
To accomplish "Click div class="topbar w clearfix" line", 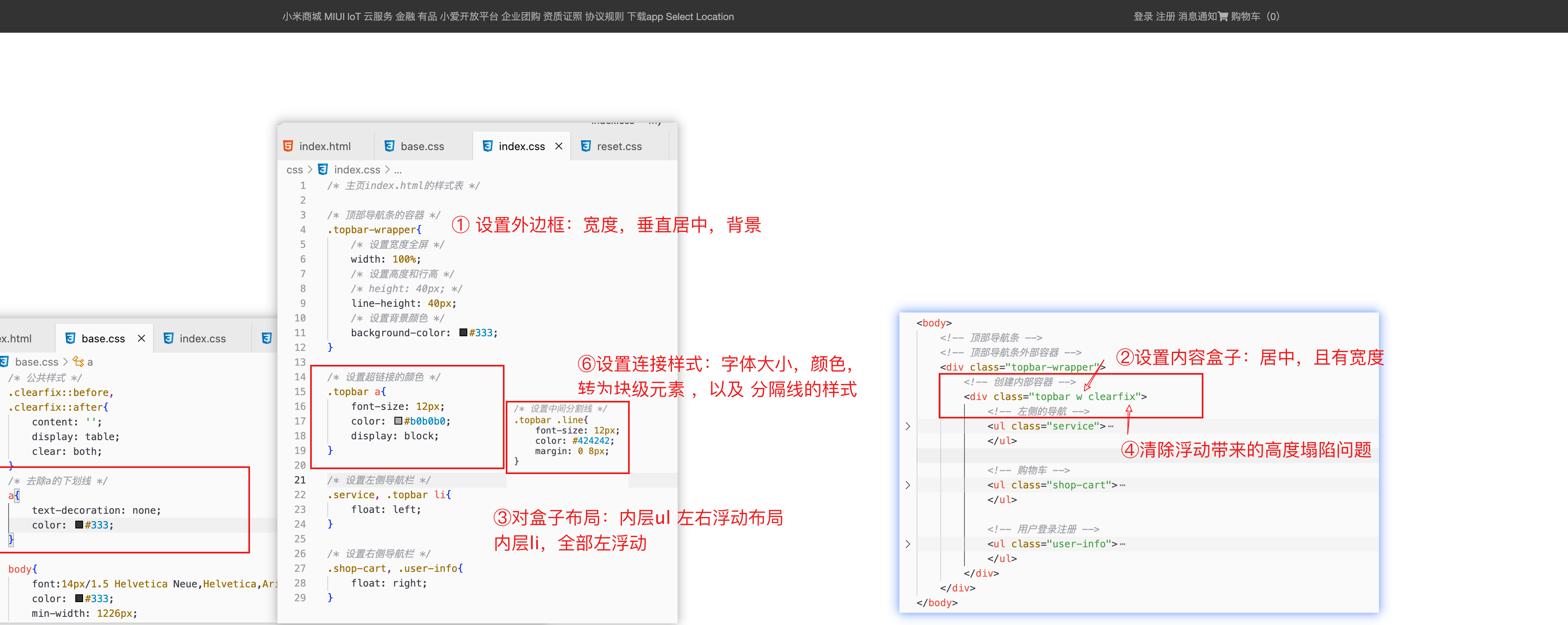I will (1055, 397).
